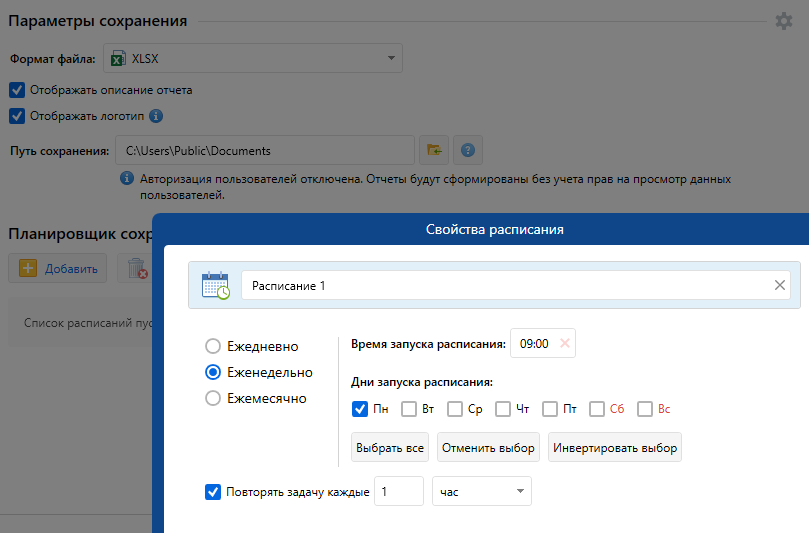Click the info icon beside authorization notice
This screenshot has width=809, height=533.
click(127, 179)
